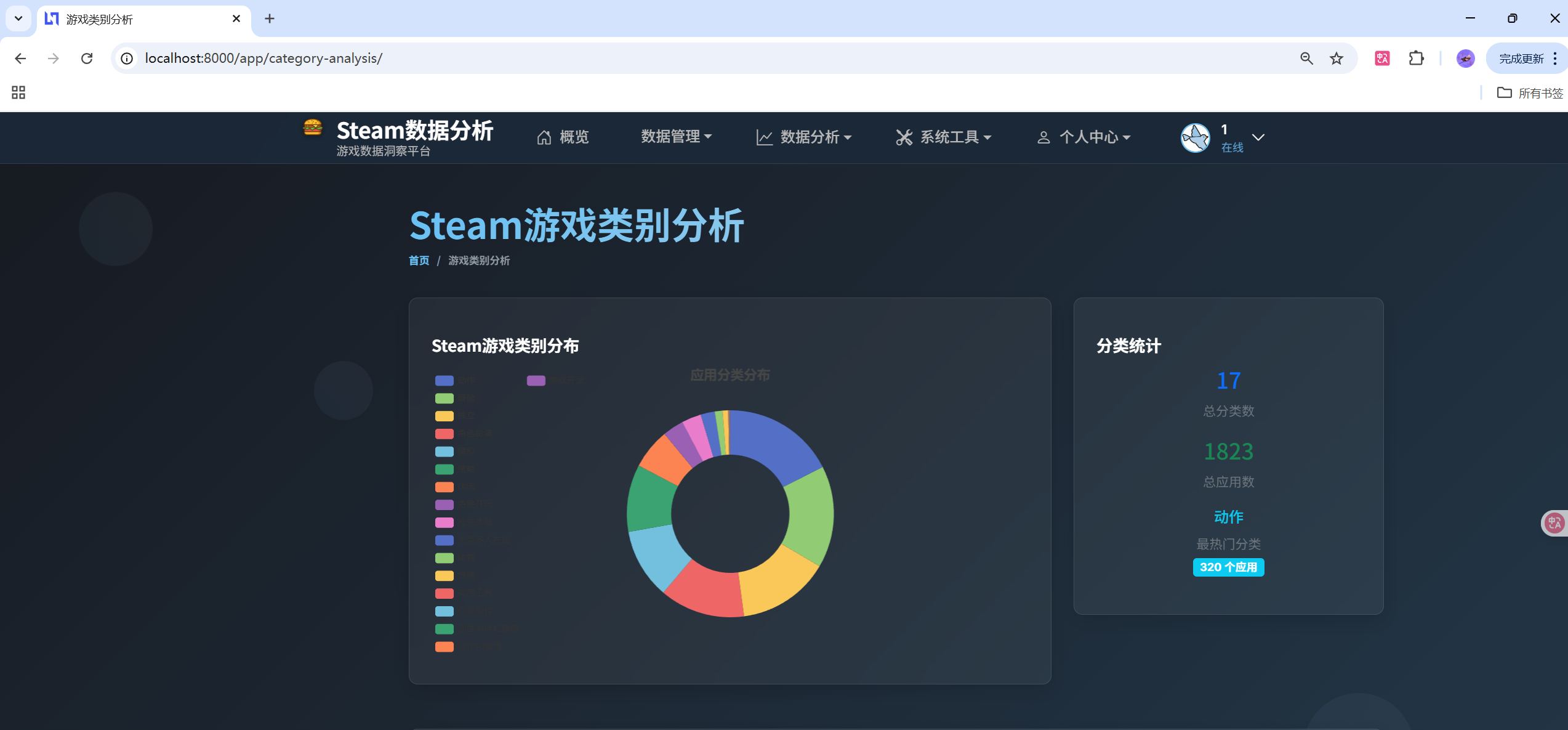Toggle the 免费开玩 legend entry
Screen dimensions: 1568x730
click(x=464, y=505)
